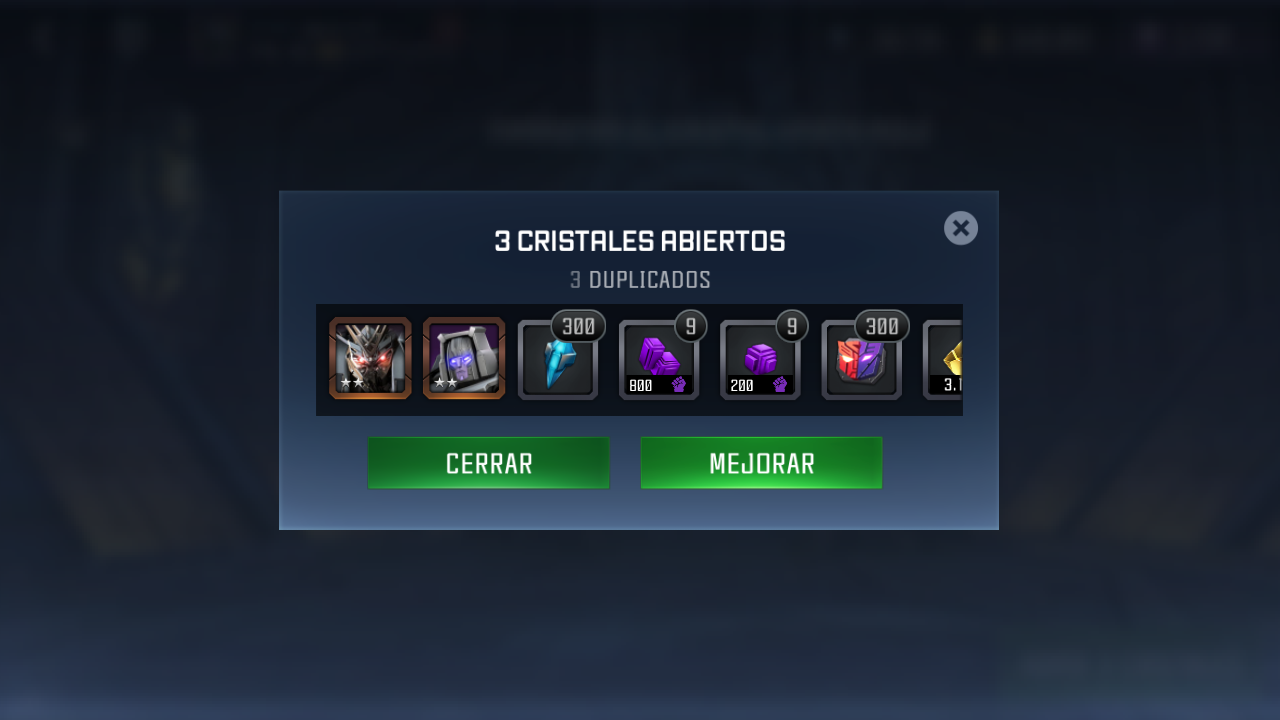This screenshot has width=1280, height=720.
Task: Tap the star rating on the first bot
Action: pyautogui.click(x=351, y=383)
